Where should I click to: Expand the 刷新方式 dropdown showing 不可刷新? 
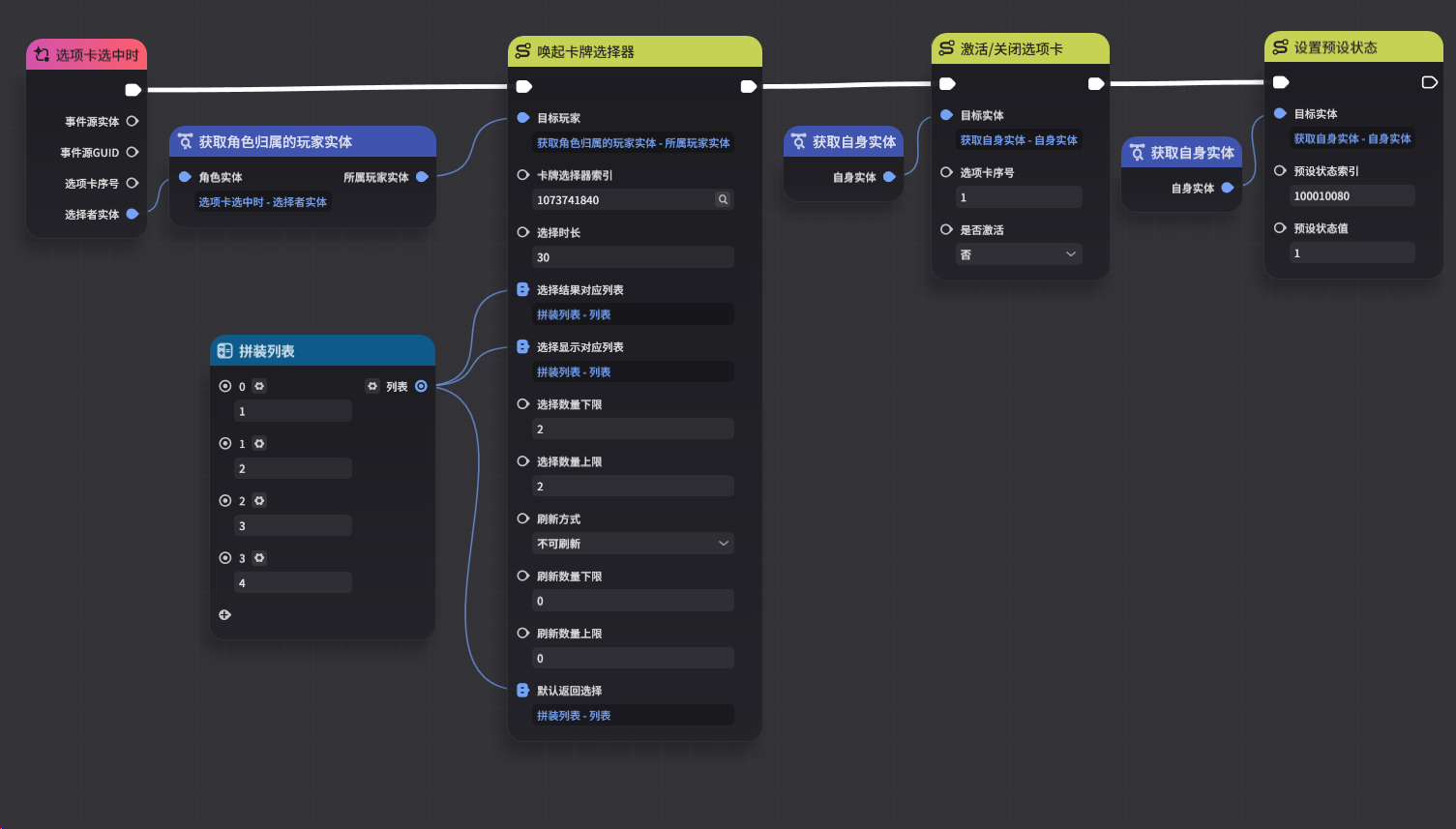coord(633,544)
